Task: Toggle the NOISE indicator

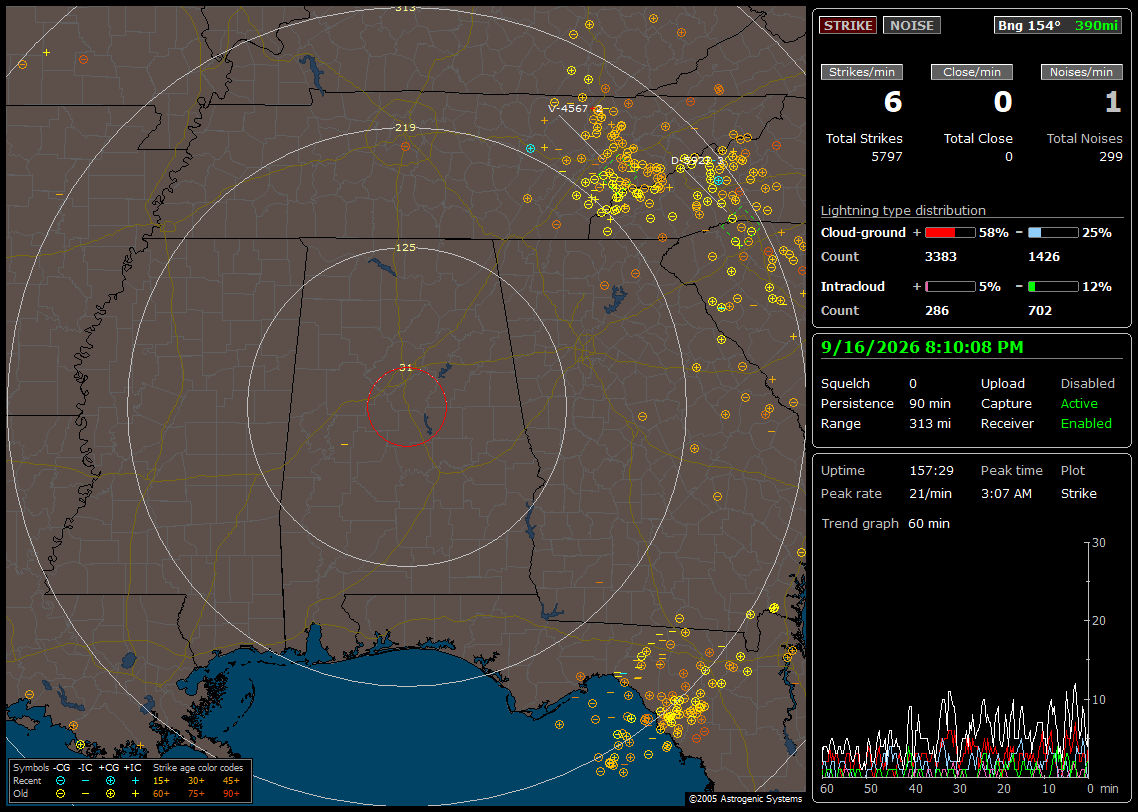Action: pos(912,25)
